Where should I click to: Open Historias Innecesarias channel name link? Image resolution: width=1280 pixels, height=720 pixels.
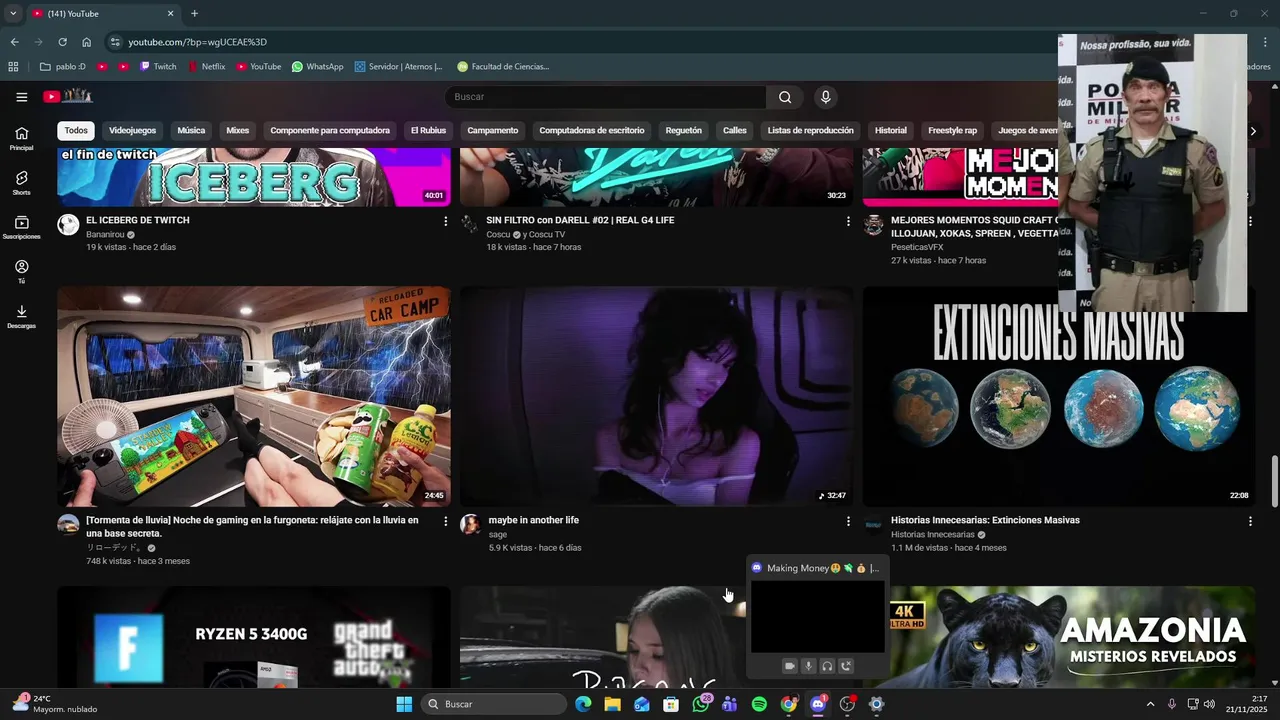pos(933,535)
